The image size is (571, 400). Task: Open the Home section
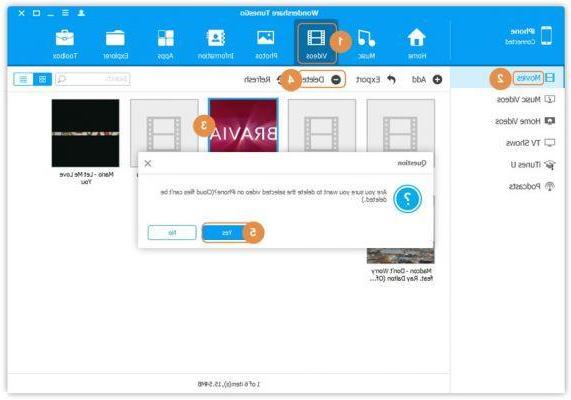tap(417, 44)
